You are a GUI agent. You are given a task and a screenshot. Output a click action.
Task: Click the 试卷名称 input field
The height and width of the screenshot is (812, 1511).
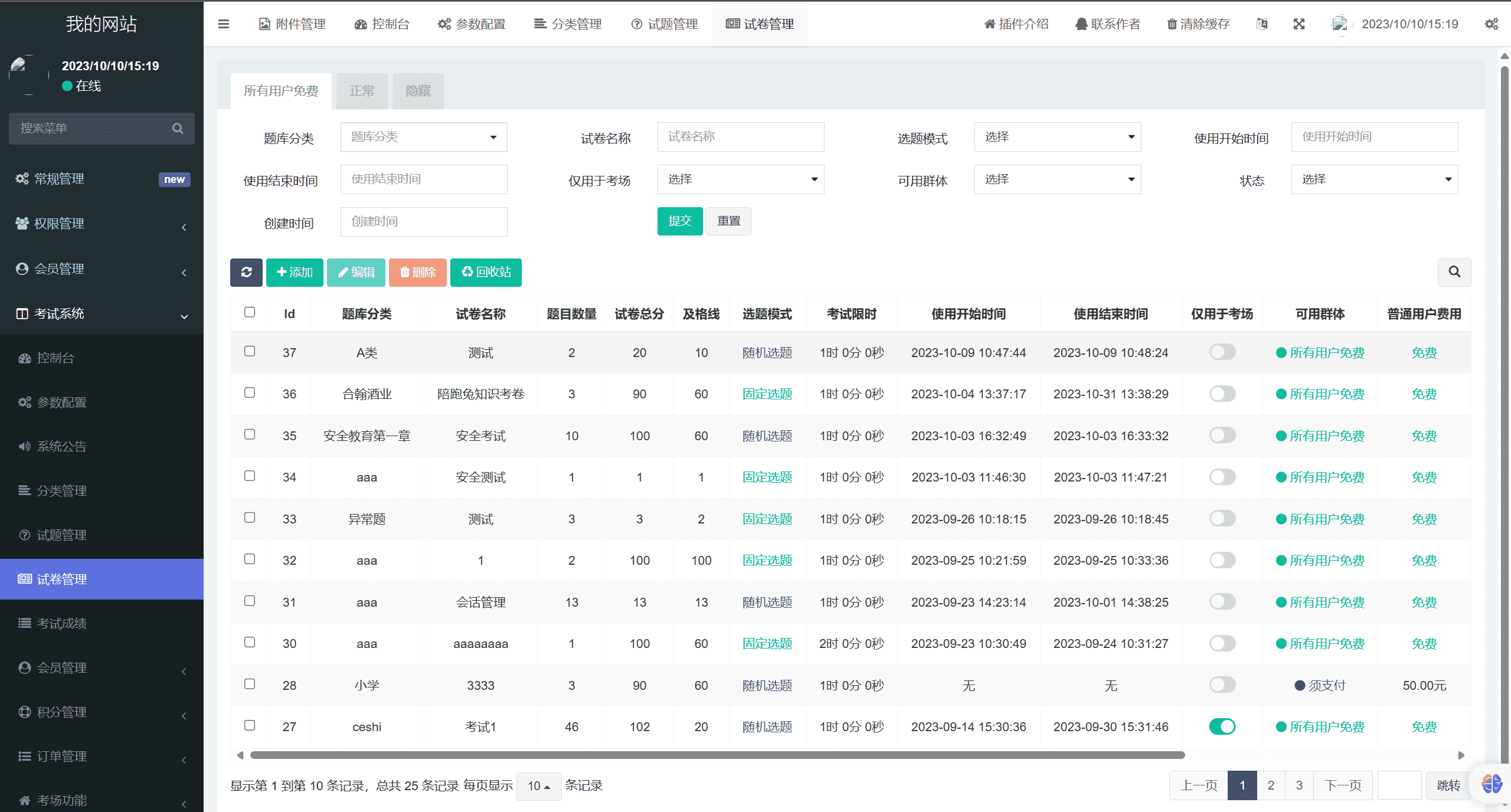(741, 136)
